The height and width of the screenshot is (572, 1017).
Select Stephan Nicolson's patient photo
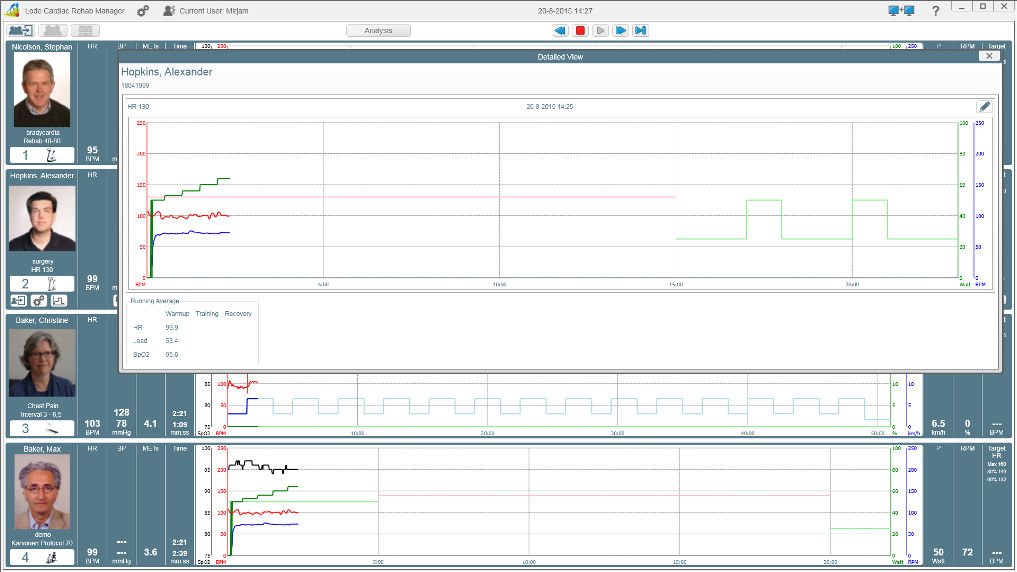[41, 89]
